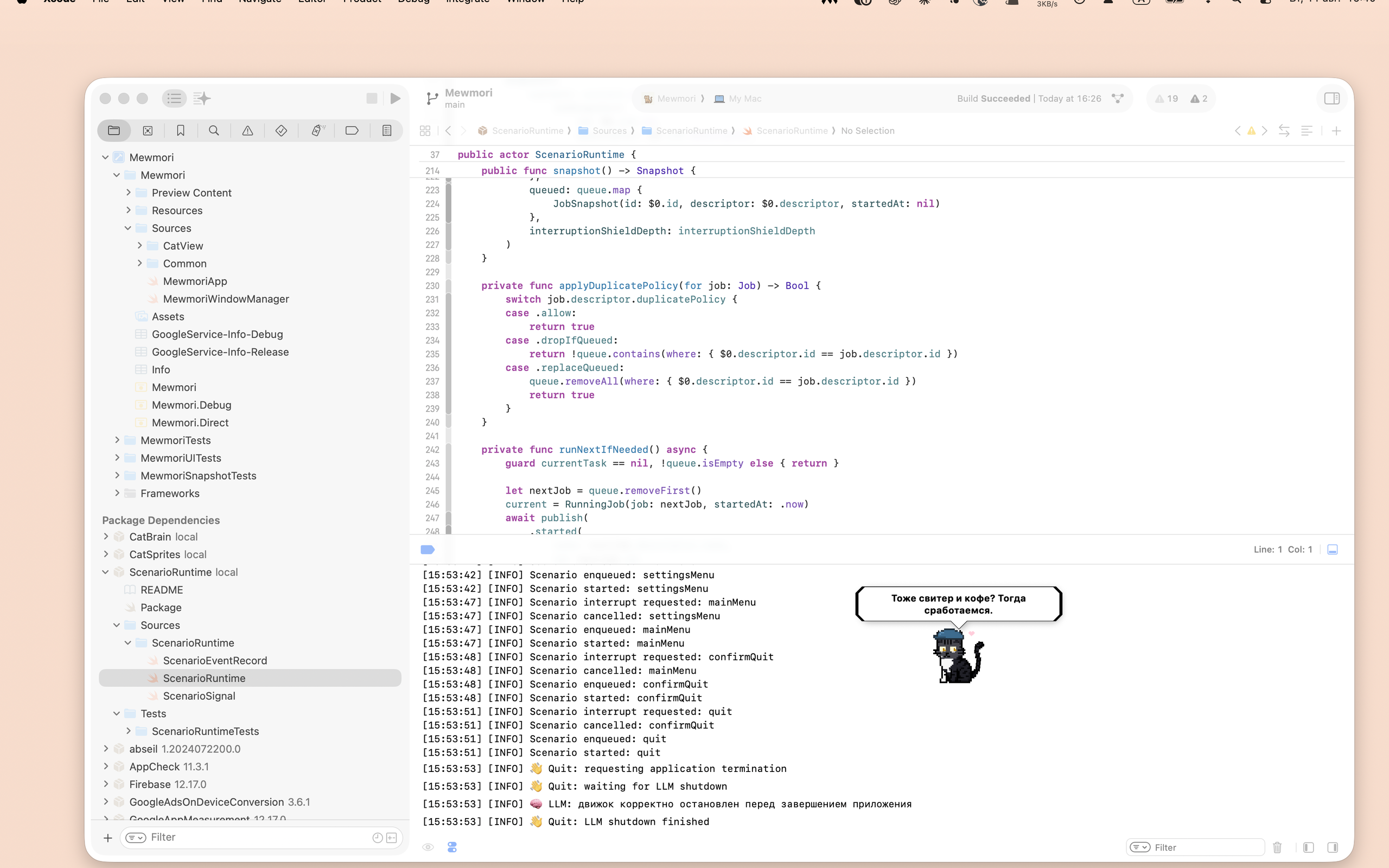
Task: Open the ScenarioEventRecord Swift file
Action: pos(215,661)
